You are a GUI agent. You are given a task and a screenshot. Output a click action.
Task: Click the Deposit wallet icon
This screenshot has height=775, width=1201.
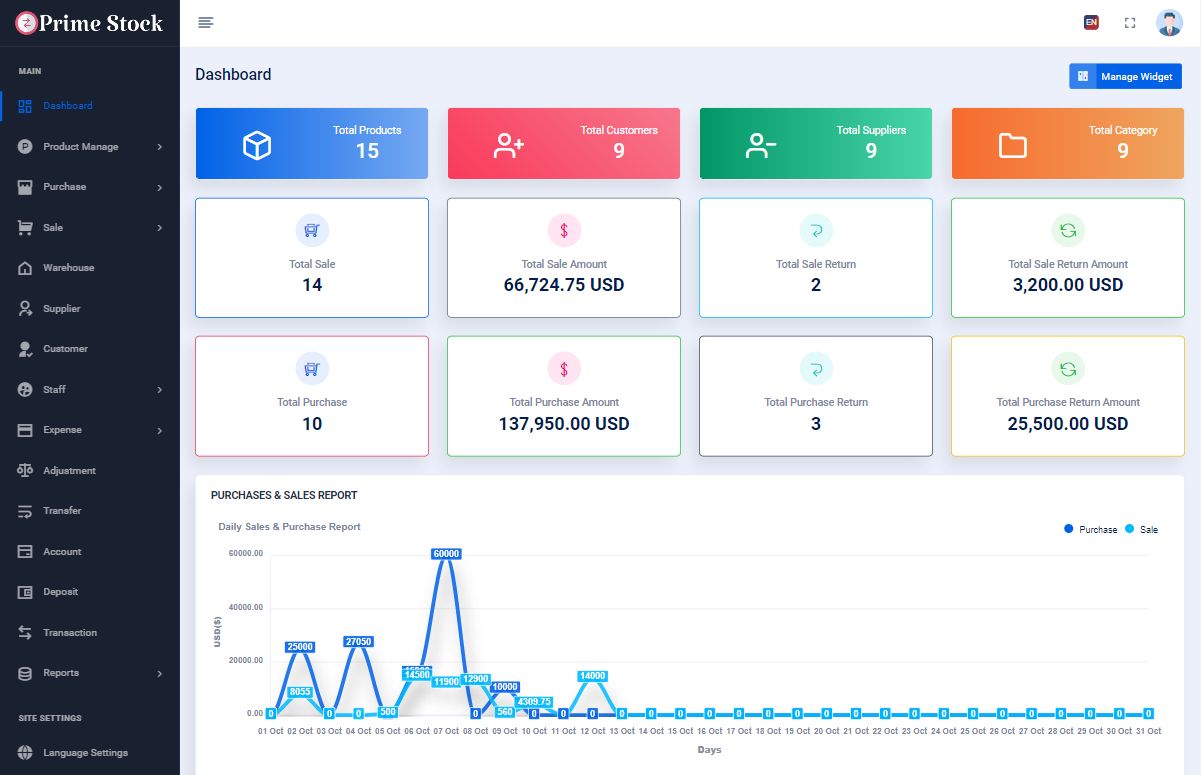pos(26,592)
